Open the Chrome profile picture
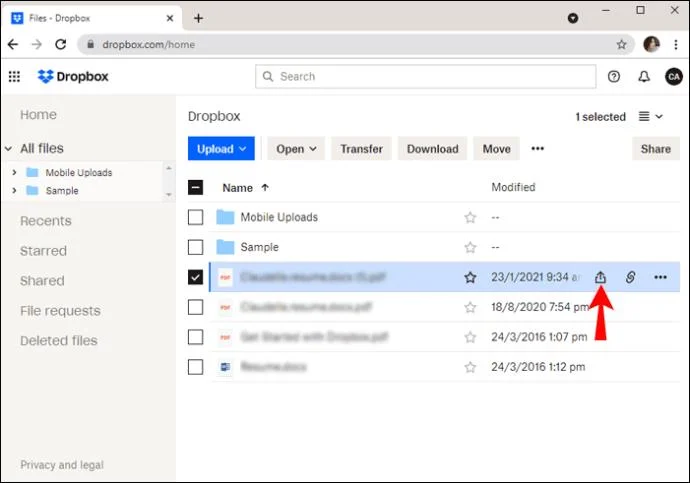 tap(651, 44)
